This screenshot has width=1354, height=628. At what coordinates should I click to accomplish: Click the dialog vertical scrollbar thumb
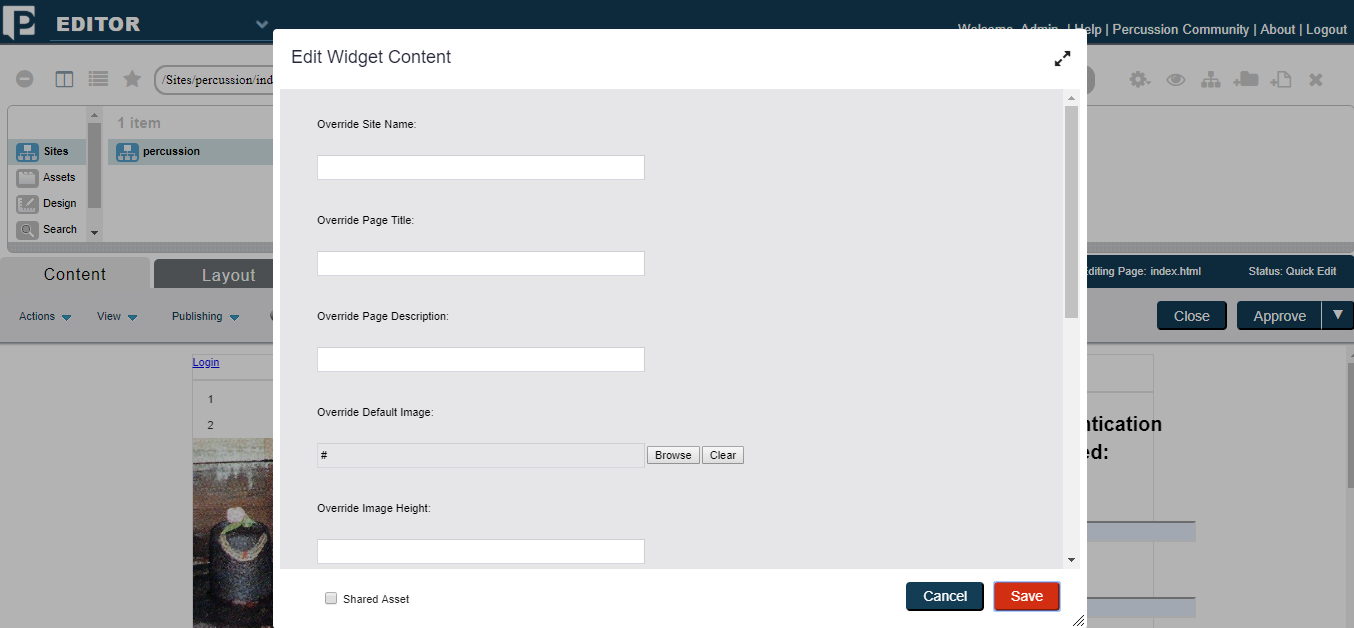(x=1071, y=212)
